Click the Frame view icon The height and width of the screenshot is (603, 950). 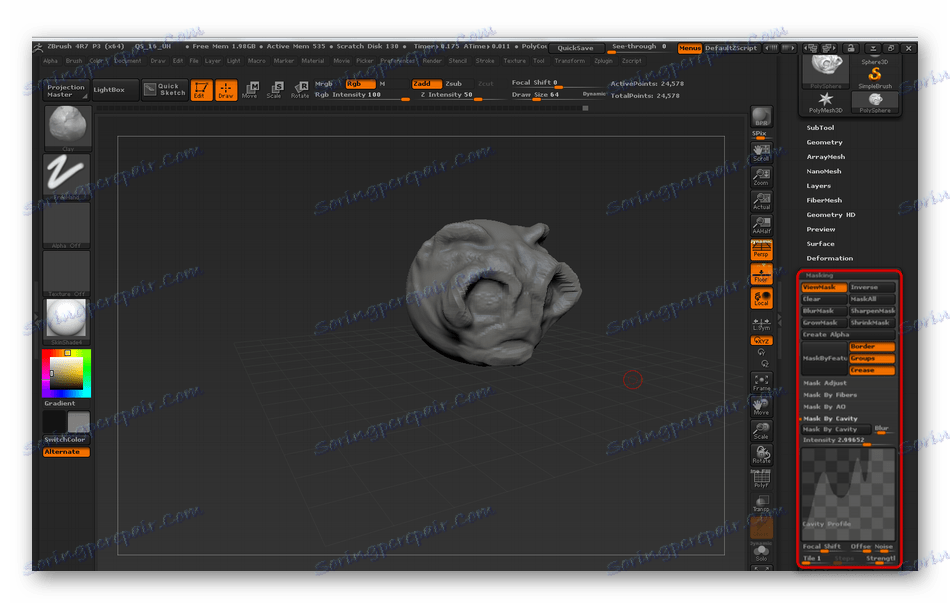pos(762,382)
